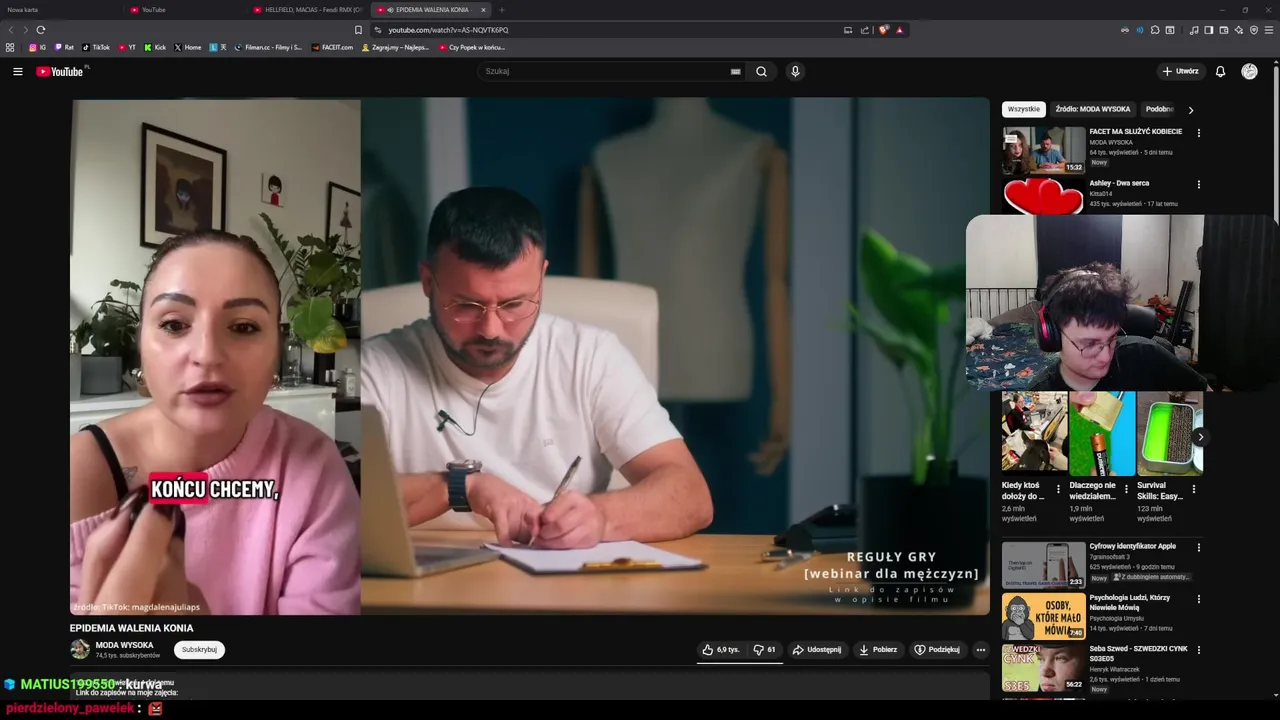The height and width of the screenshot is (720, 1280).
Task: Switch to the HELLFIELD, MACIAS browser tab
Action: pos(308,9)
